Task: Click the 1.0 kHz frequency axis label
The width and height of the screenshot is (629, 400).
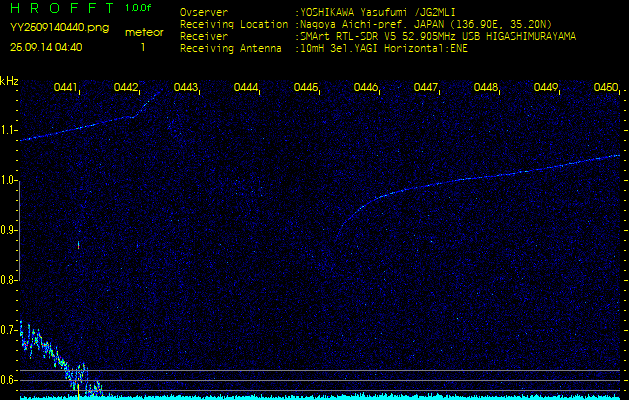Action: (x=9, y=180)
